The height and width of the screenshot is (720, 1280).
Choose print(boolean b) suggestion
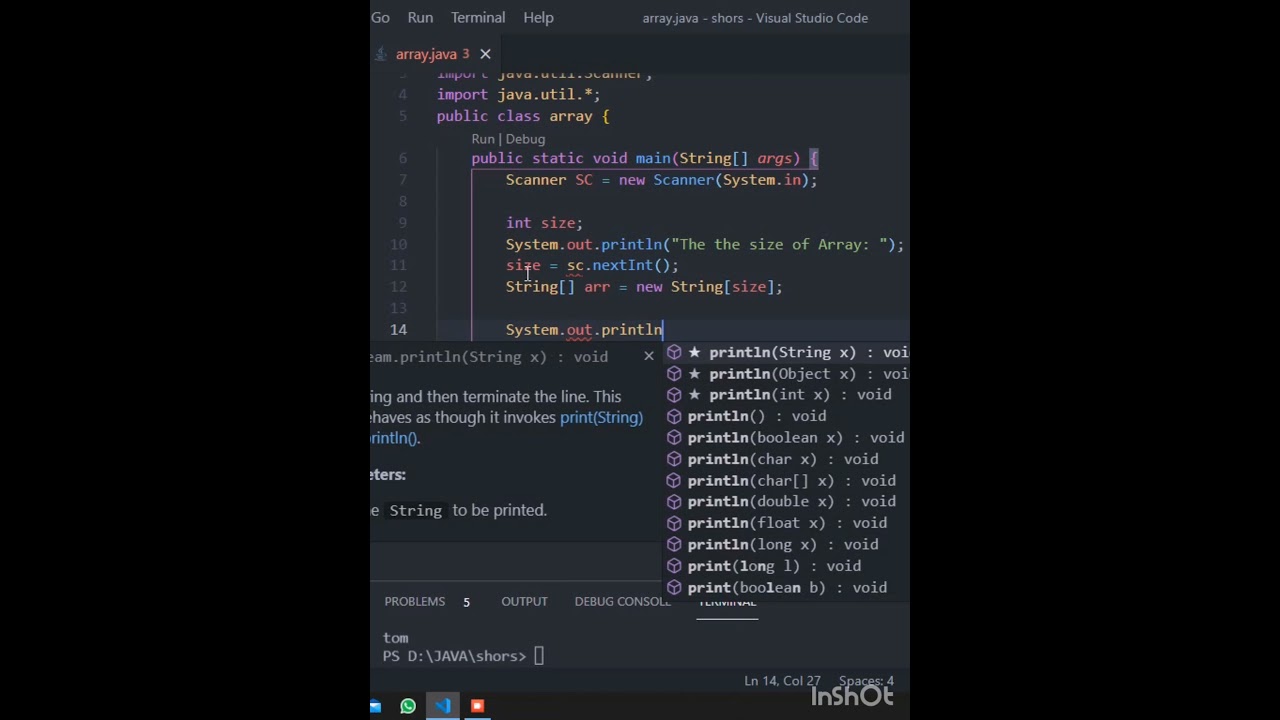pos(787,587)
